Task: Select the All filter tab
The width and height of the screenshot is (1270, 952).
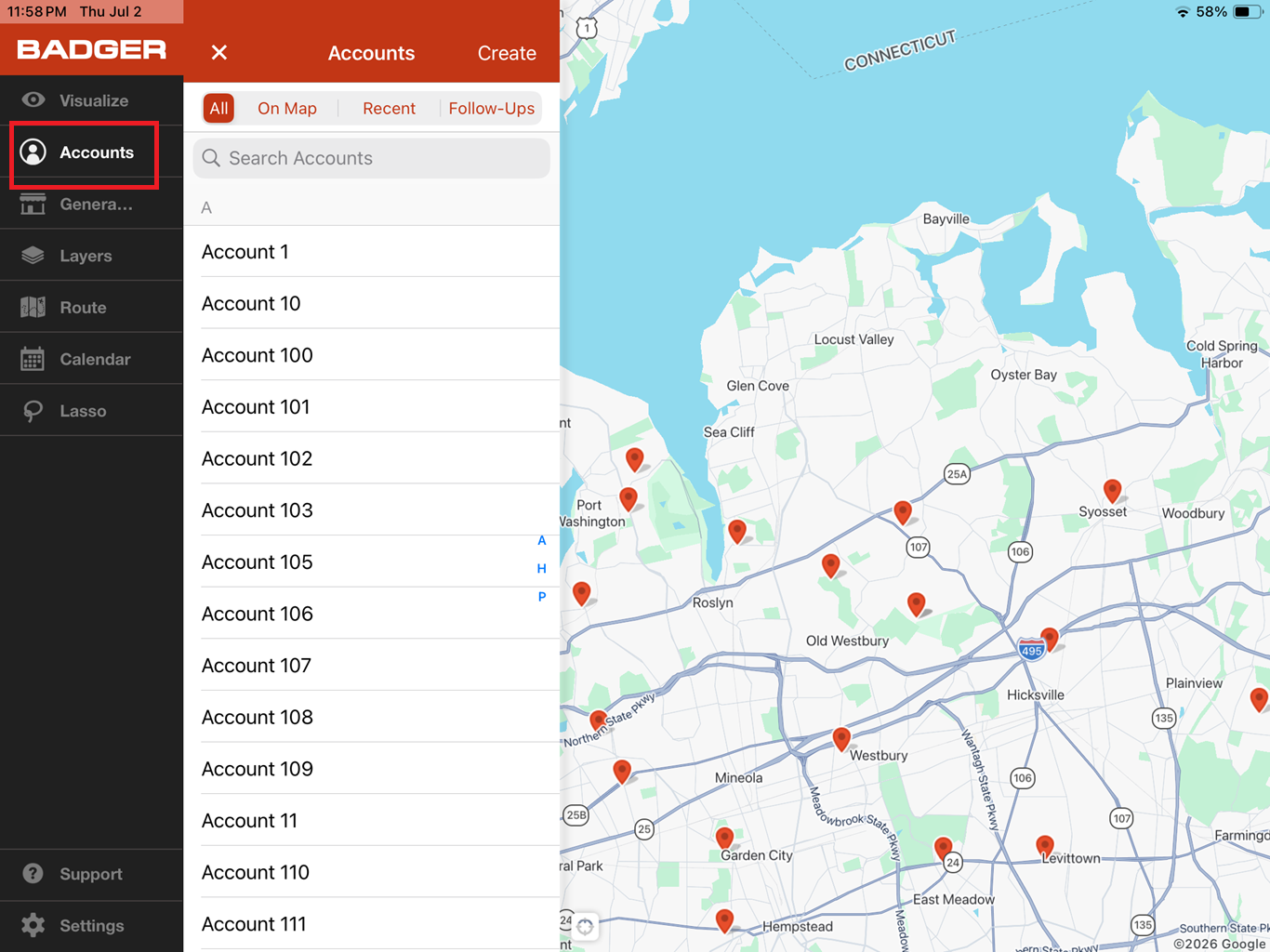Action: tap(218, 109)
